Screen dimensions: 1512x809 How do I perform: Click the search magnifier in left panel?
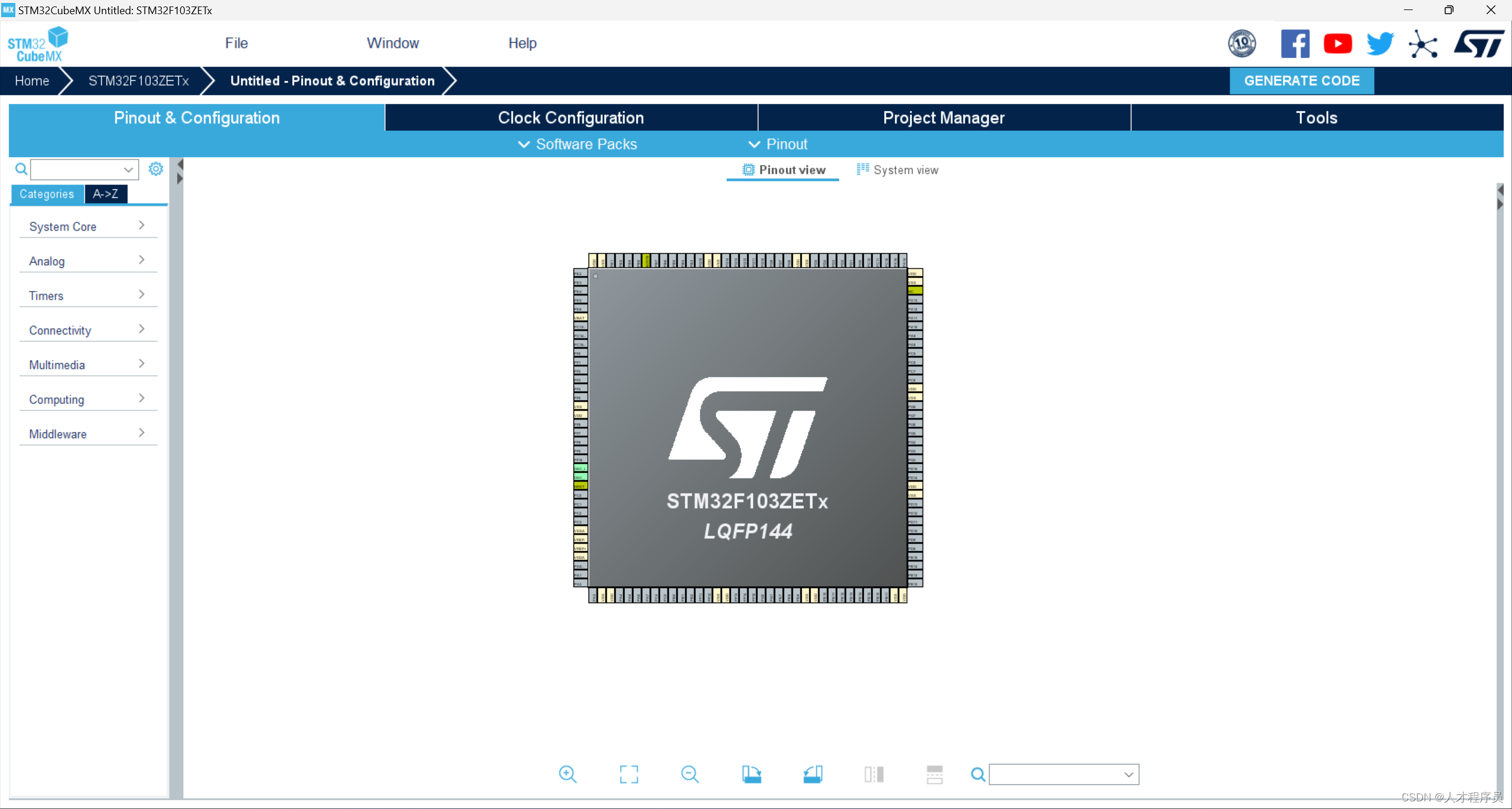(21, 170)
